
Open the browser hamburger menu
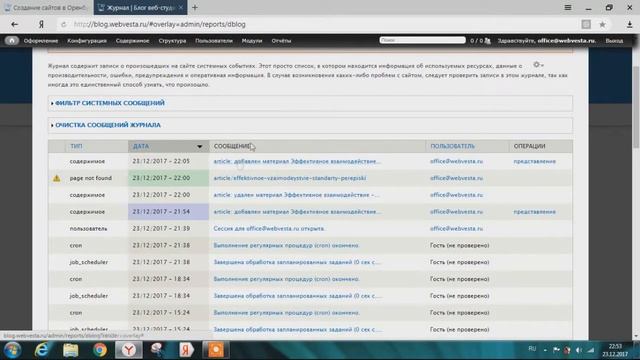tap(568, 7)
